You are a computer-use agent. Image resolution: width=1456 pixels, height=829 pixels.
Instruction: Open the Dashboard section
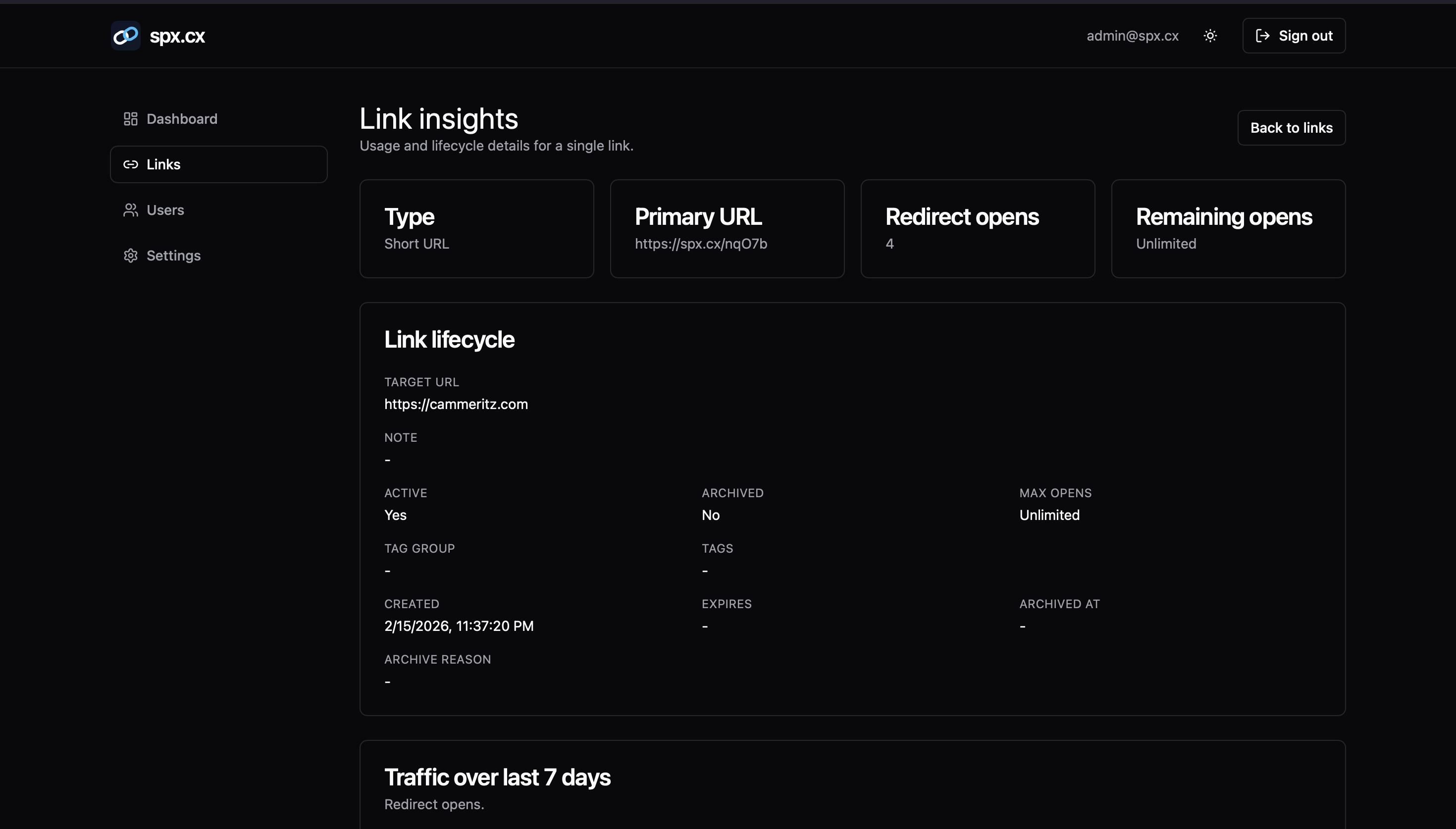[x=182, y=118]
